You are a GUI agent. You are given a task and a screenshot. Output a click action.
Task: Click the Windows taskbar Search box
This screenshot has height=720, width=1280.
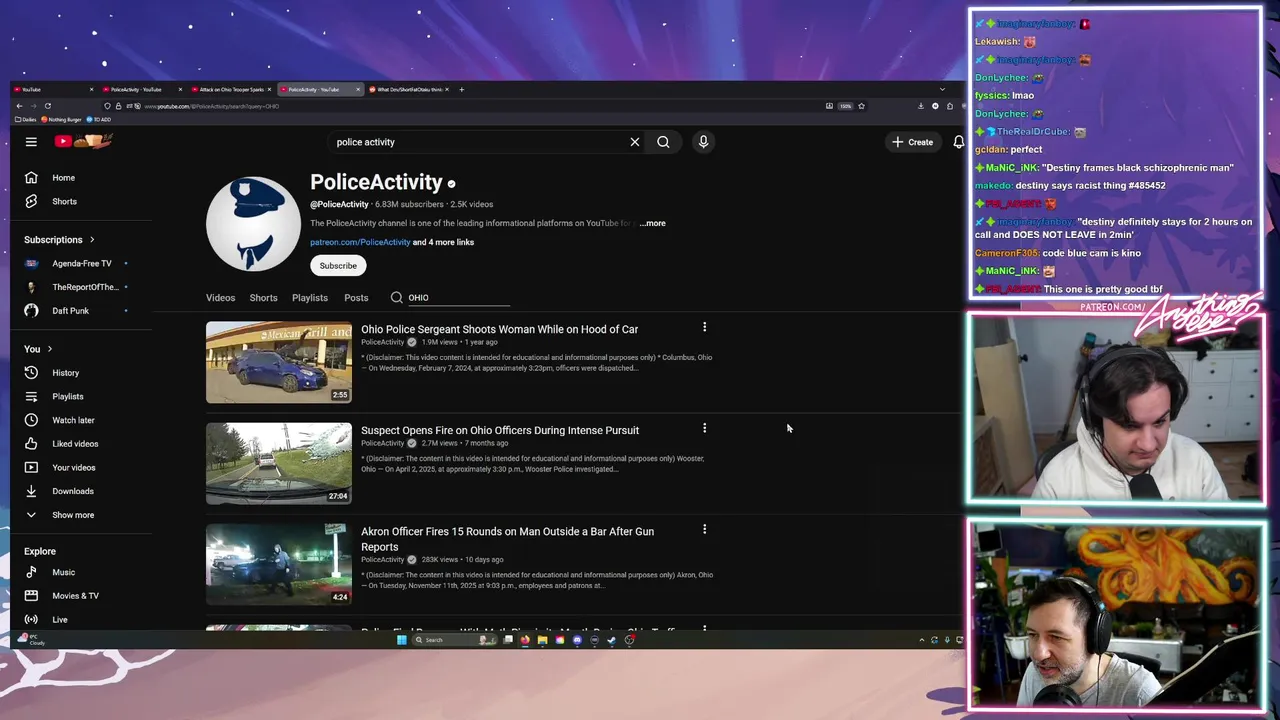pyautogui.click(x=454, y=640)
